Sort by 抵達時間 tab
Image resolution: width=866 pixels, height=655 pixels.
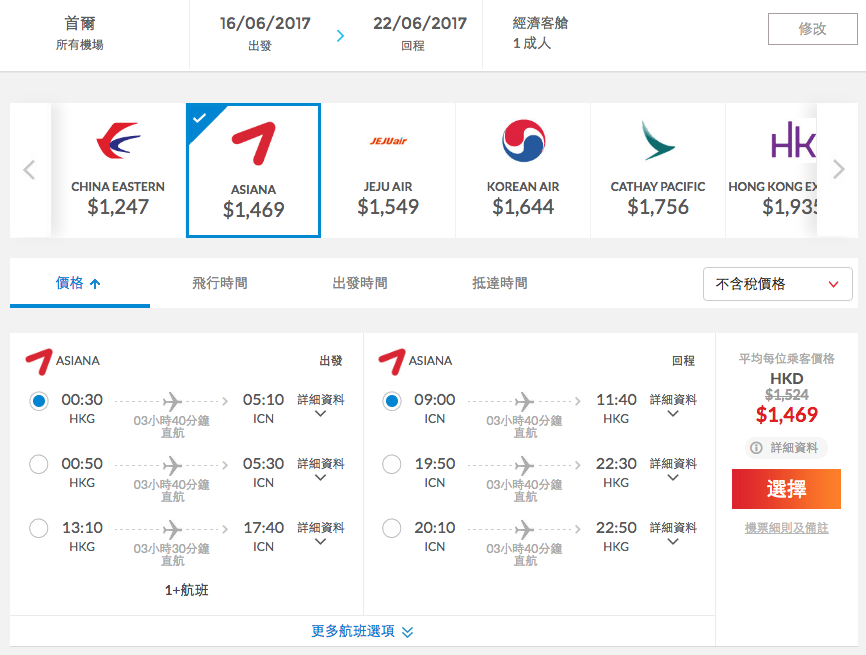500,283
